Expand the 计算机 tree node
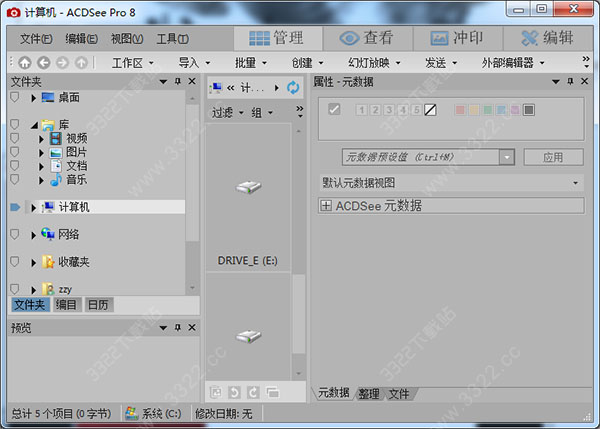 click(x=33, y=208)
